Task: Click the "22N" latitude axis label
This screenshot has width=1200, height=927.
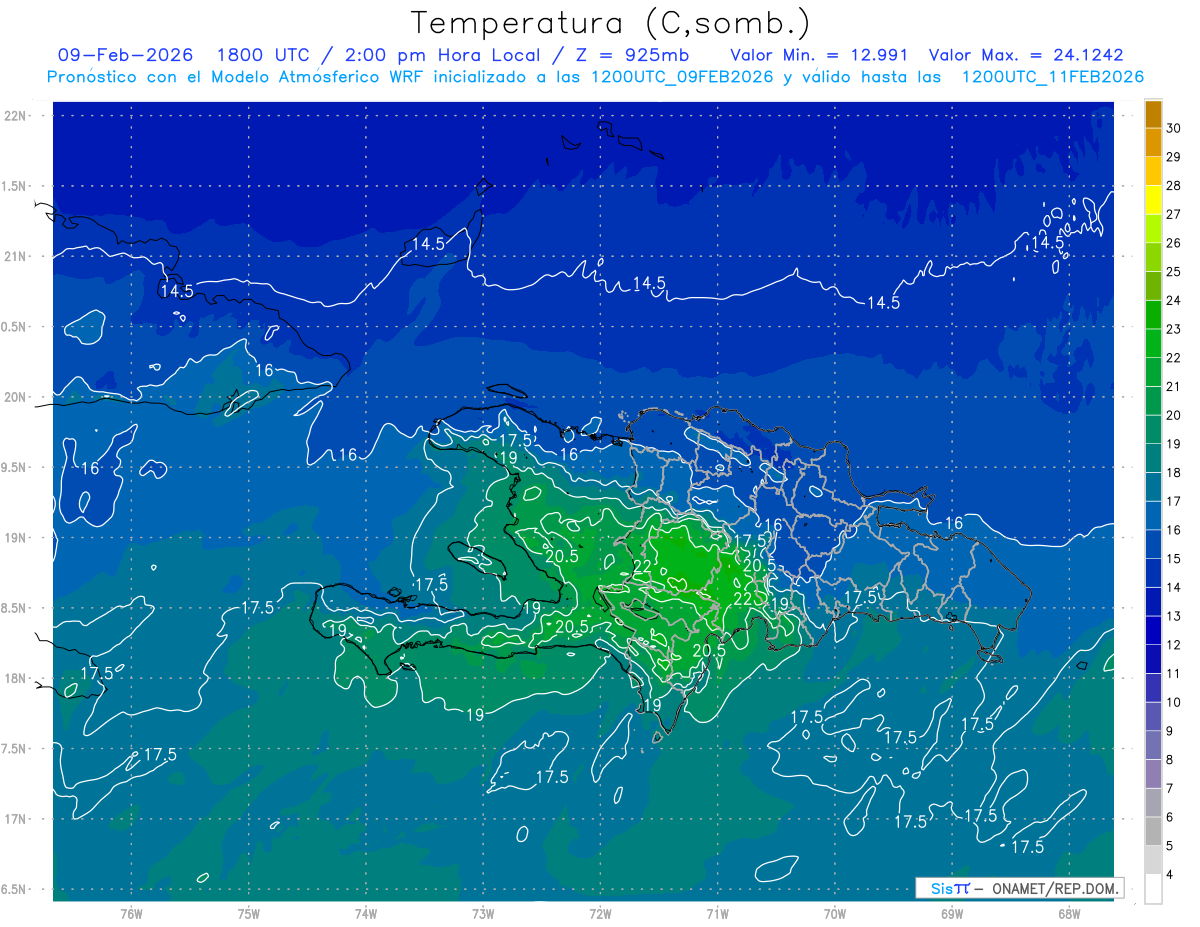Action: (16, 115)
